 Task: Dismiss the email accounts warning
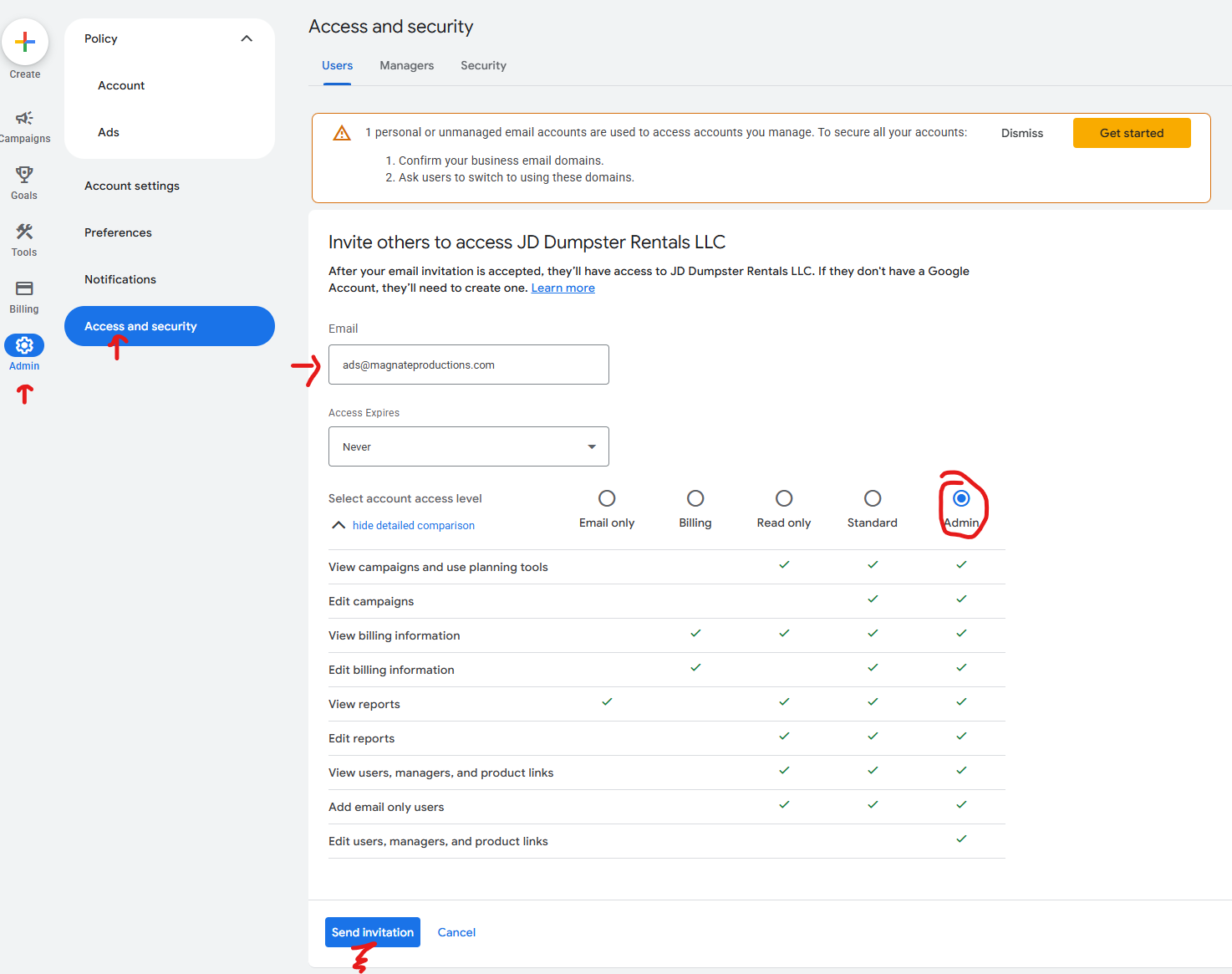[x=1022, y=133]
